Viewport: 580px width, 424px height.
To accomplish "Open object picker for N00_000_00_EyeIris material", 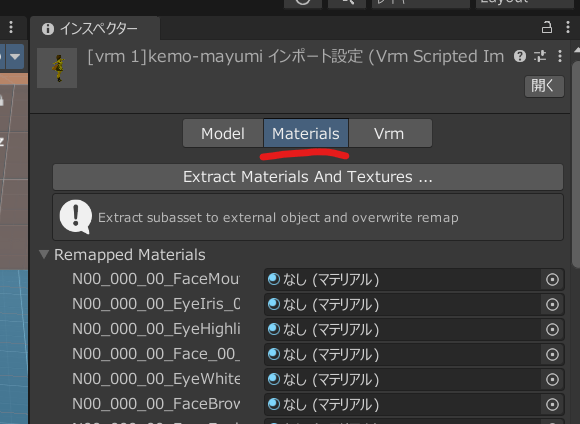I will click(552, 304).
